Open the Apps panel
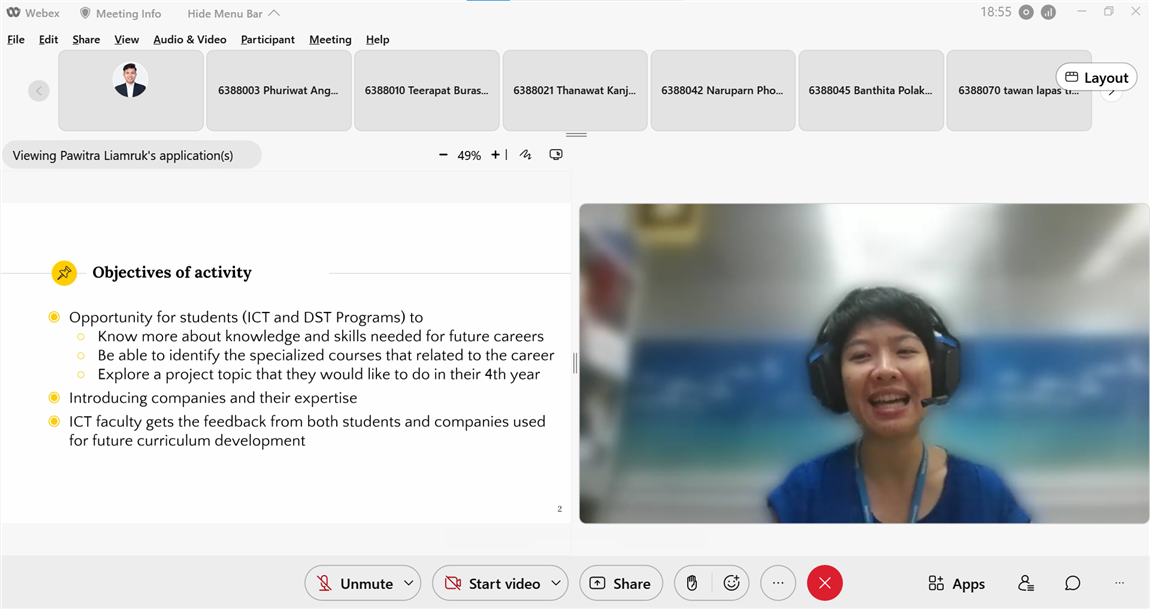 [x=956, y=583]
